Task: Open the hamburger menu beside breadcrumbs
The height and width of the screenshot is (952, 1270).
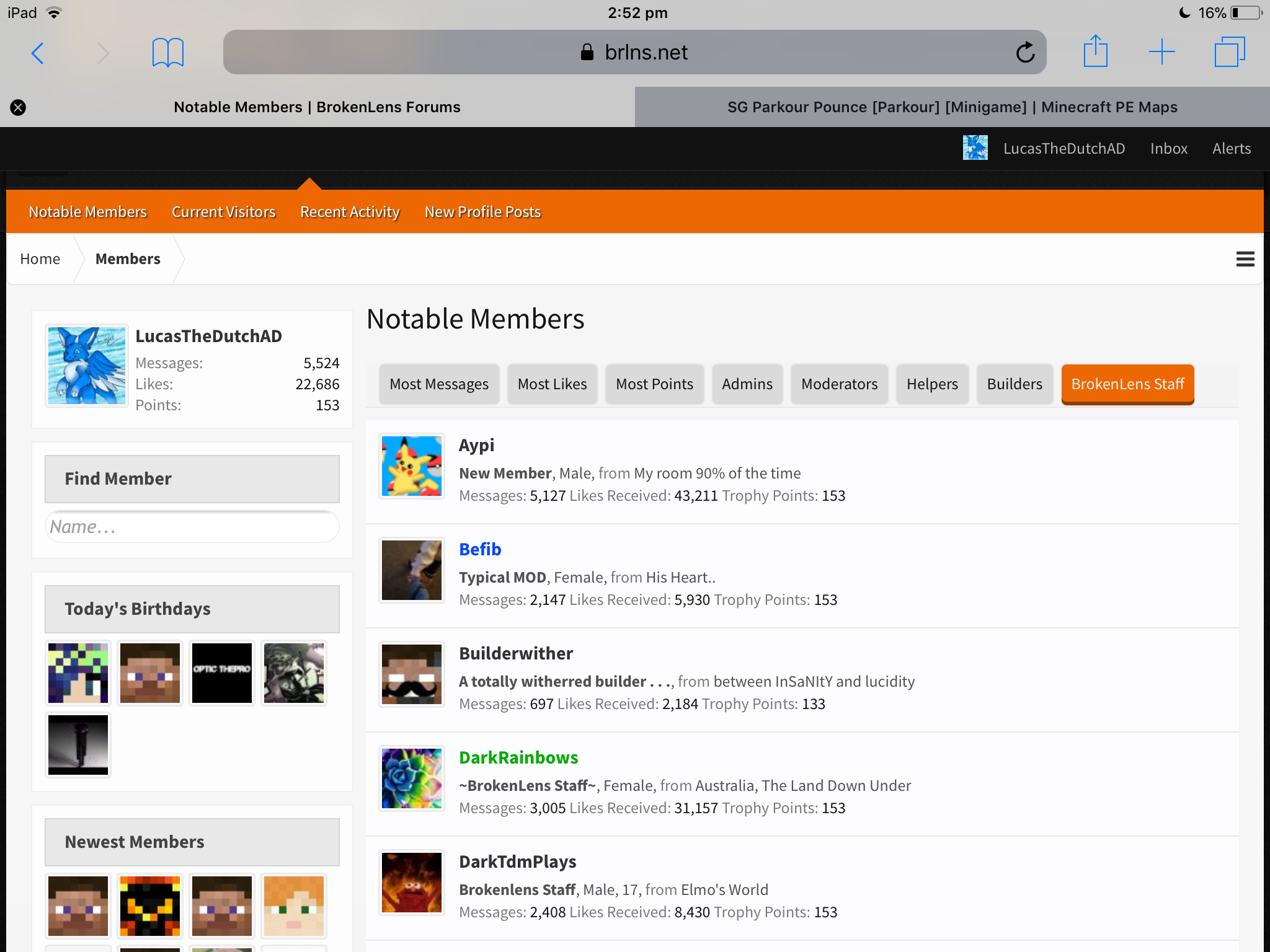Action: 1245,259
